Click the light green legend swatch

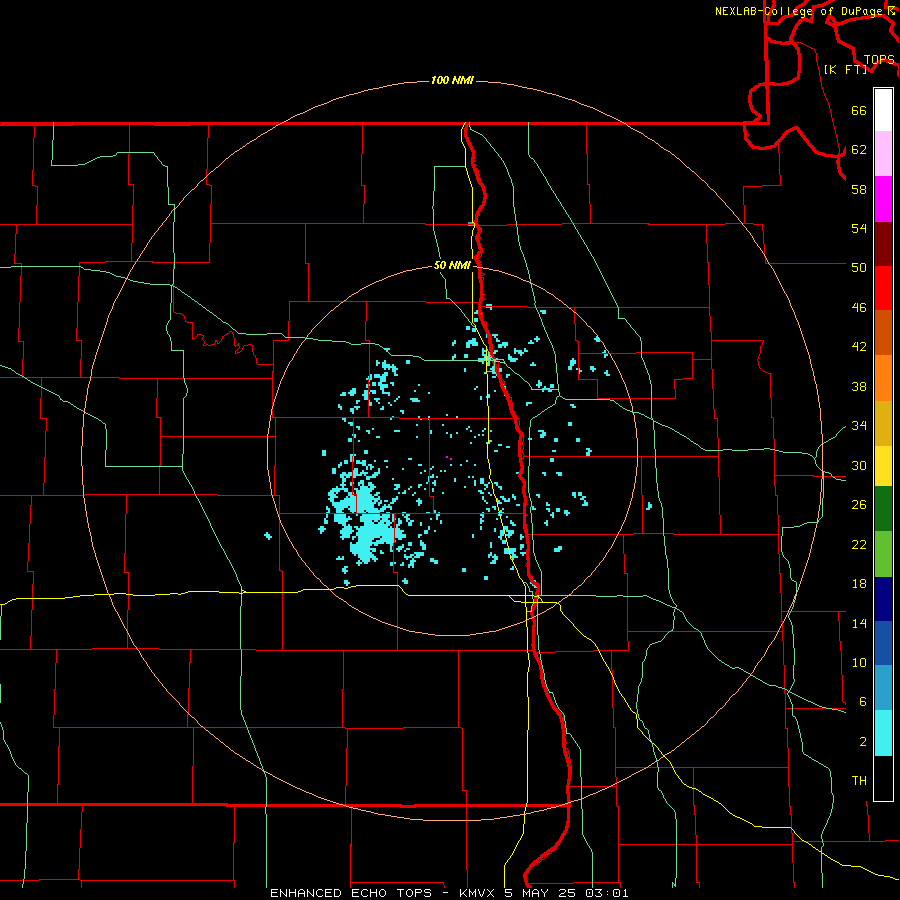(x=883, y=554)
